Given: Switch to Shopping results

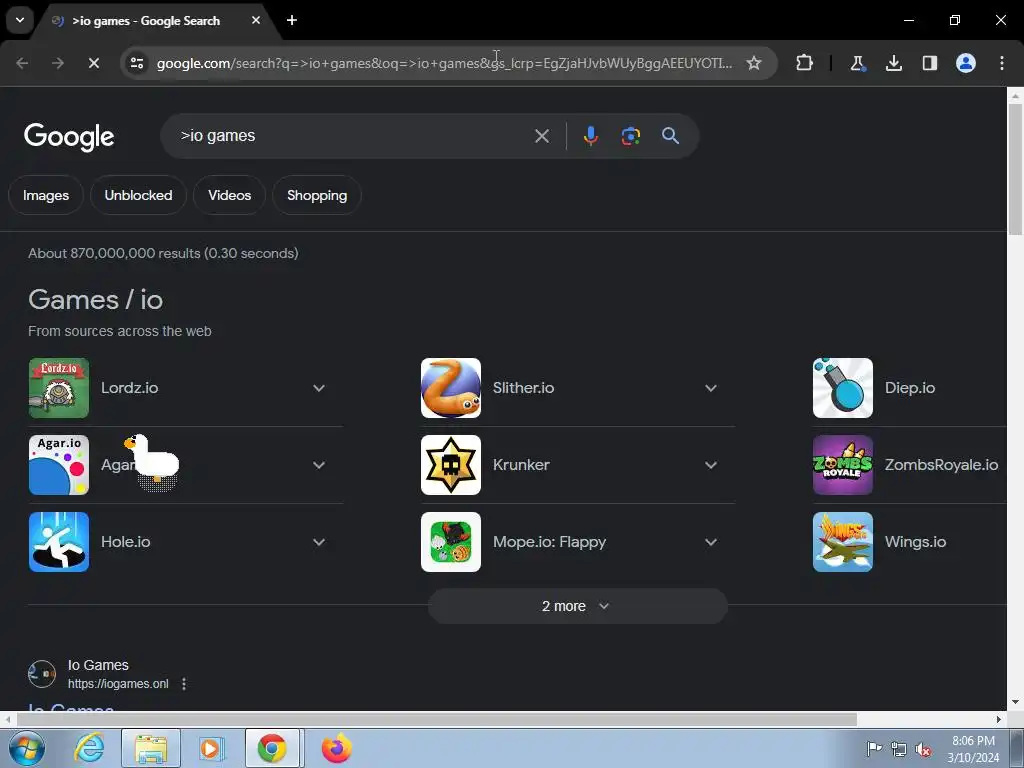Looking at the screenshot, I should pyautogui.click(x=317, y=195).
